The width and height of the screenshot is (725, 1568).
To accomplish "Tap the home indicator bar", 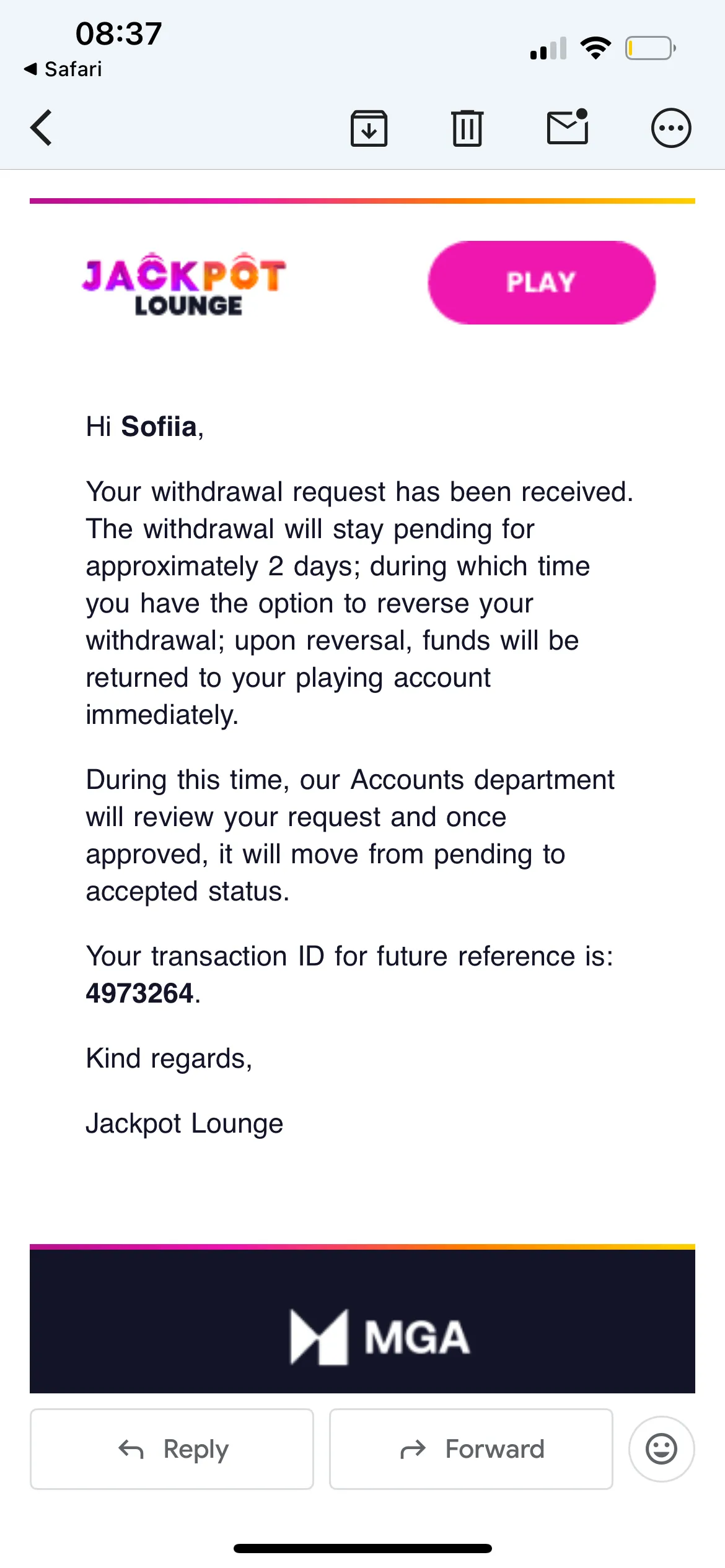I will click(362, 1548).
